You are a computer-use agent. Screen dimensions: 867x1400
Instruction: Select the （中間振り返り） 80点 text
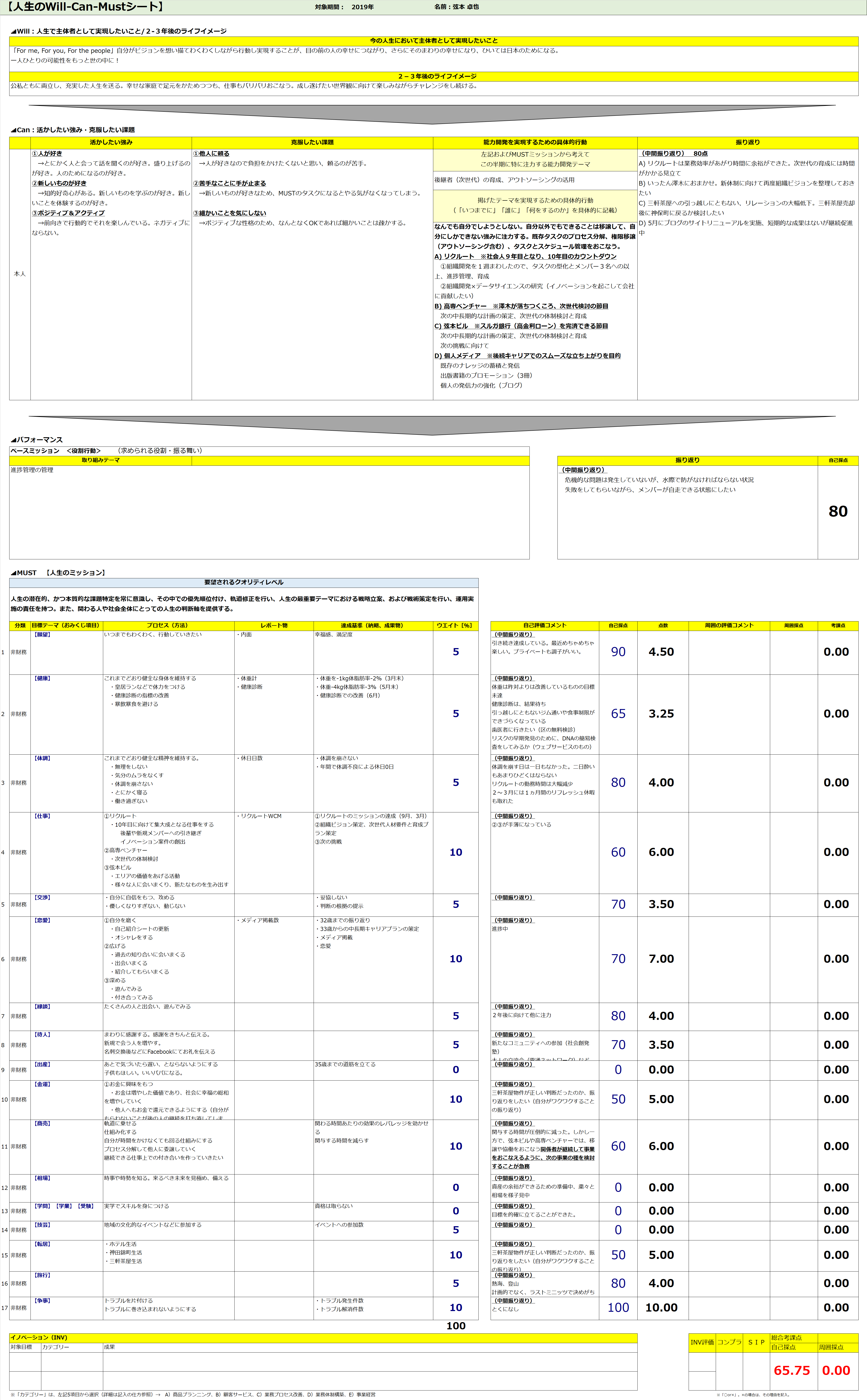tap(674, 154)
